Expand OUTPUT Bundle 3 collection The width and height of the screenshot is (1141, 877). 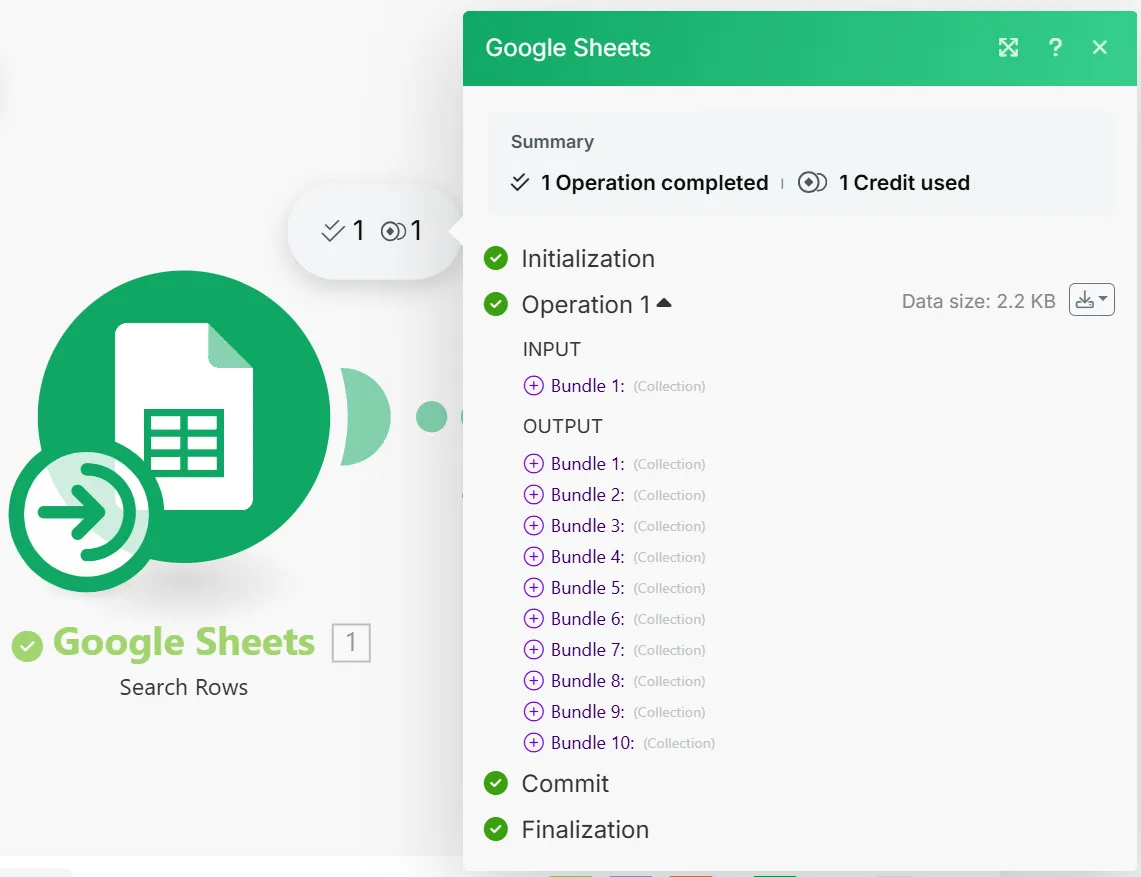[533, 525]
